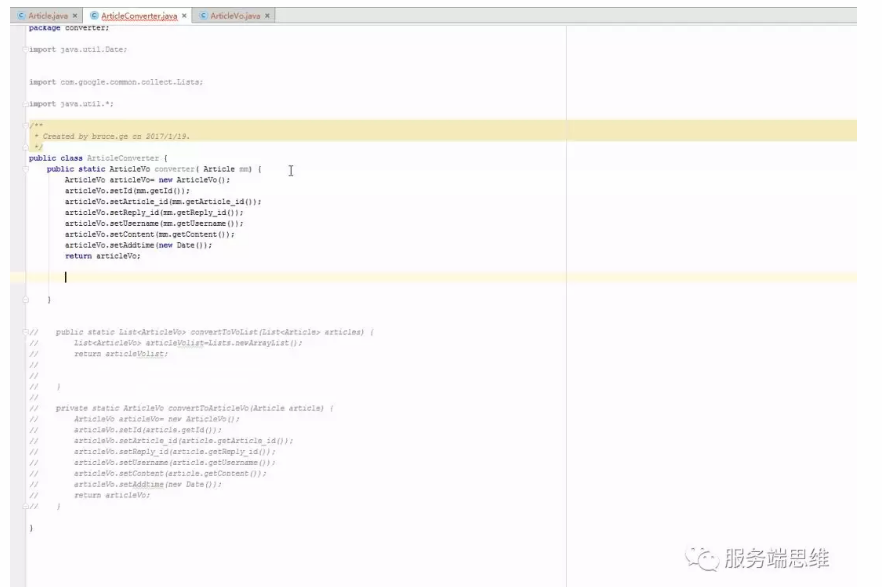This screenshot has height=587, width=882.
Task: Close the ArticleVo.java tab
Action: (267, 16)
